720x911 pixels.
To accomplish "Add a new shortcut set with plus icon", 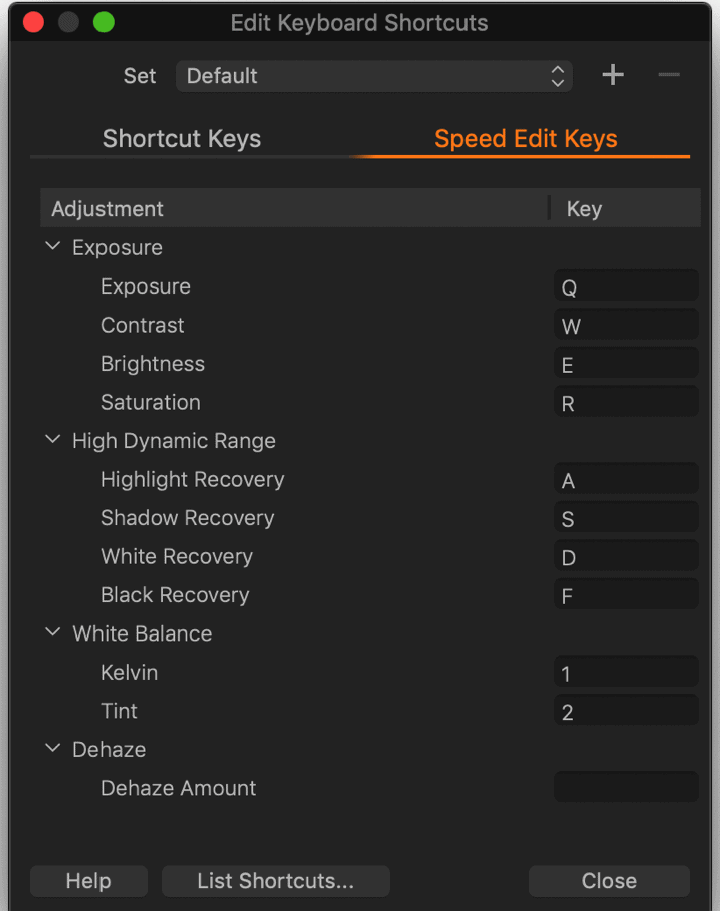I will coord(612,75).
